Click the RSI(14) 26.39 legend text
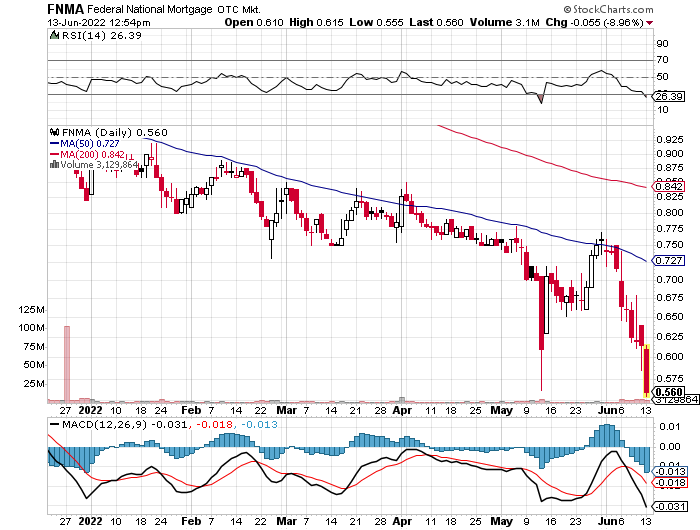Screen dimensions: 700x530 [x=102, y=35]
